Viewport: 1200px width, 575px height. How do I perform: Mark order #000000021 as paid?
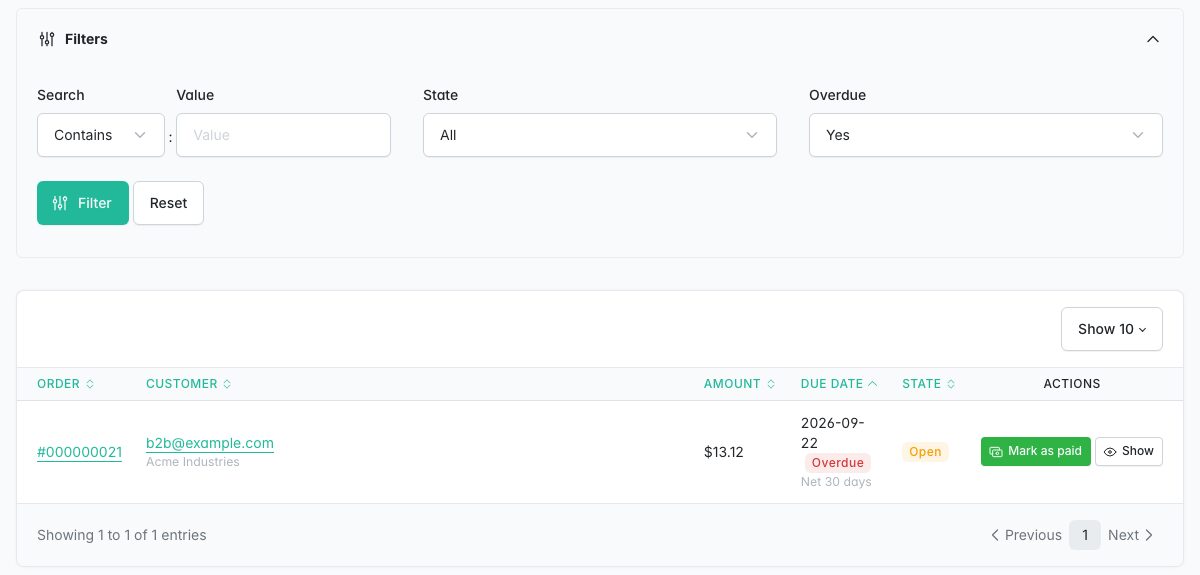point(1036,451)
